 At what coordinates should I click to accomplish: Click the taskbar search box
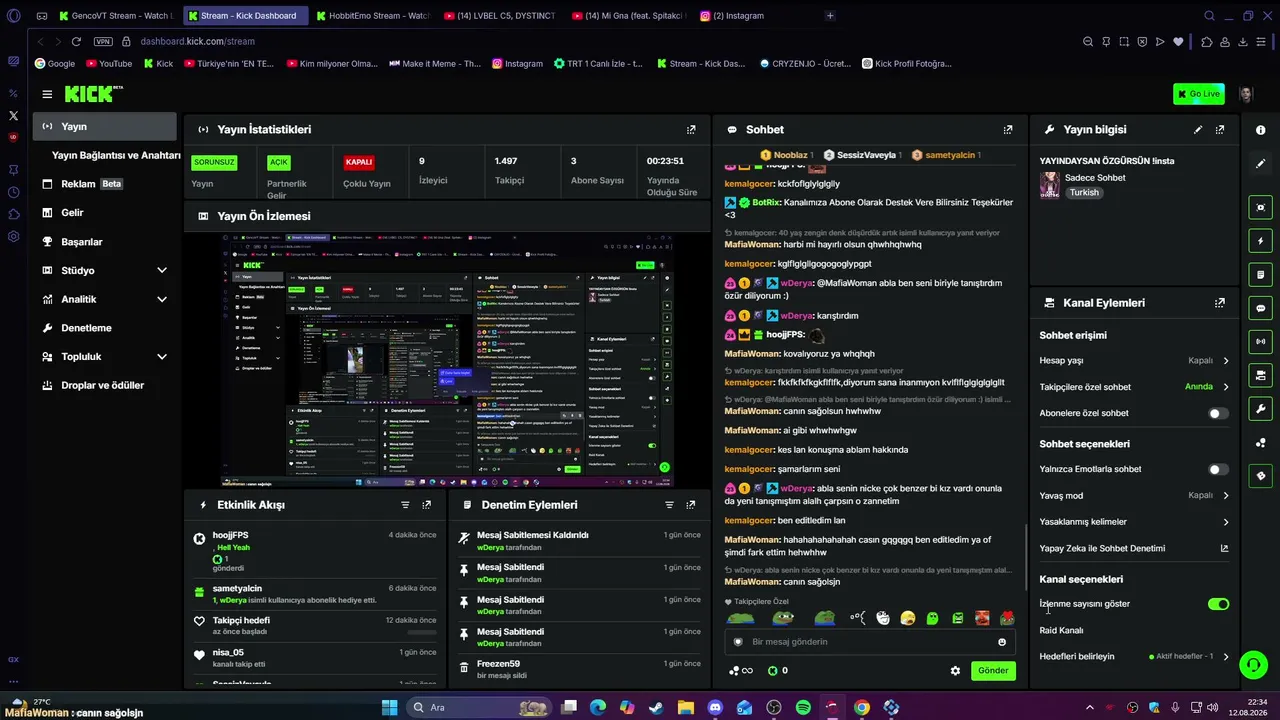(477, 708)
